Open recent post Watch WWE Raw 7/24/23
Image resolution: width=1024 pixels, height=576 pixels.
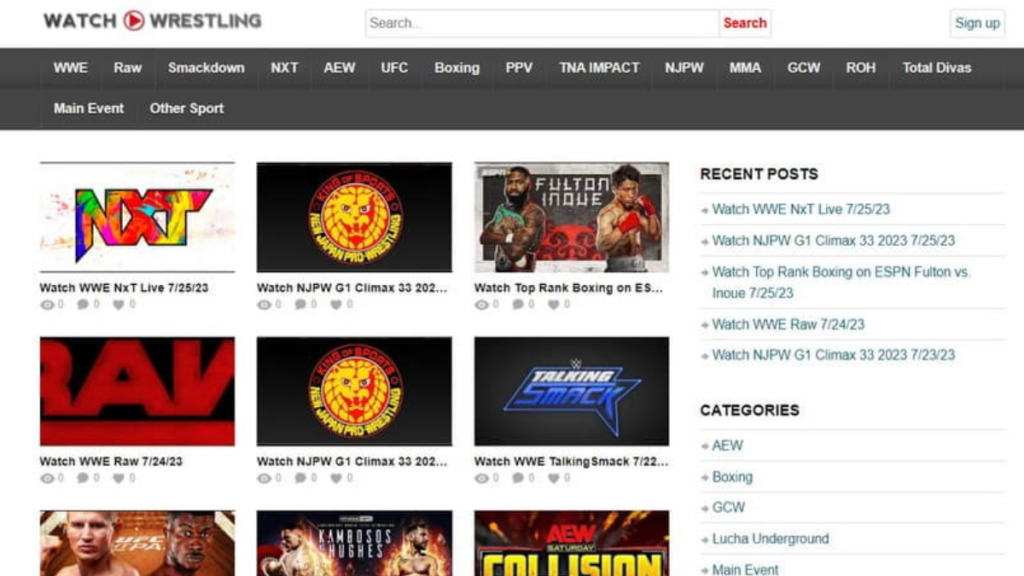(x=788, y=325)
